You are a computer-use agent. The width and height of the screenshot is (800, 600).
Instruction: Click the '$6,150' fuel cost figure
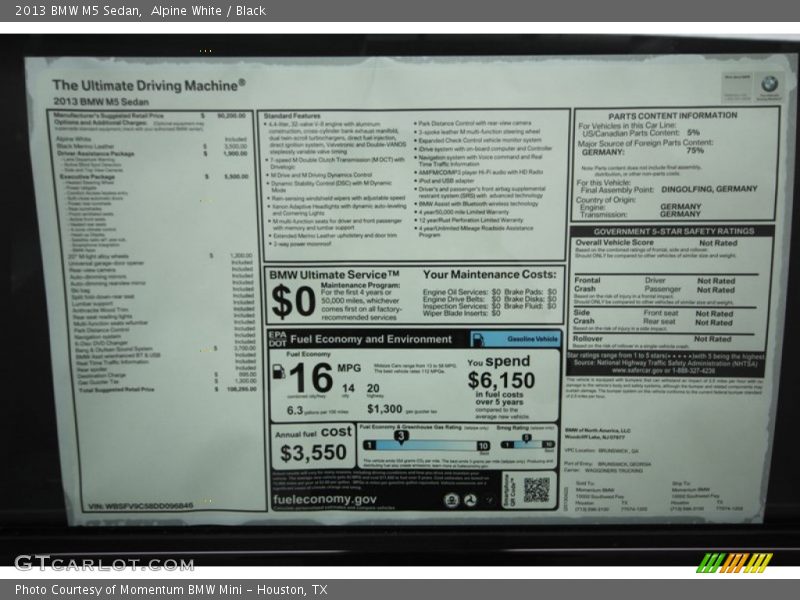pyautogui.click(x=501, y=381)
